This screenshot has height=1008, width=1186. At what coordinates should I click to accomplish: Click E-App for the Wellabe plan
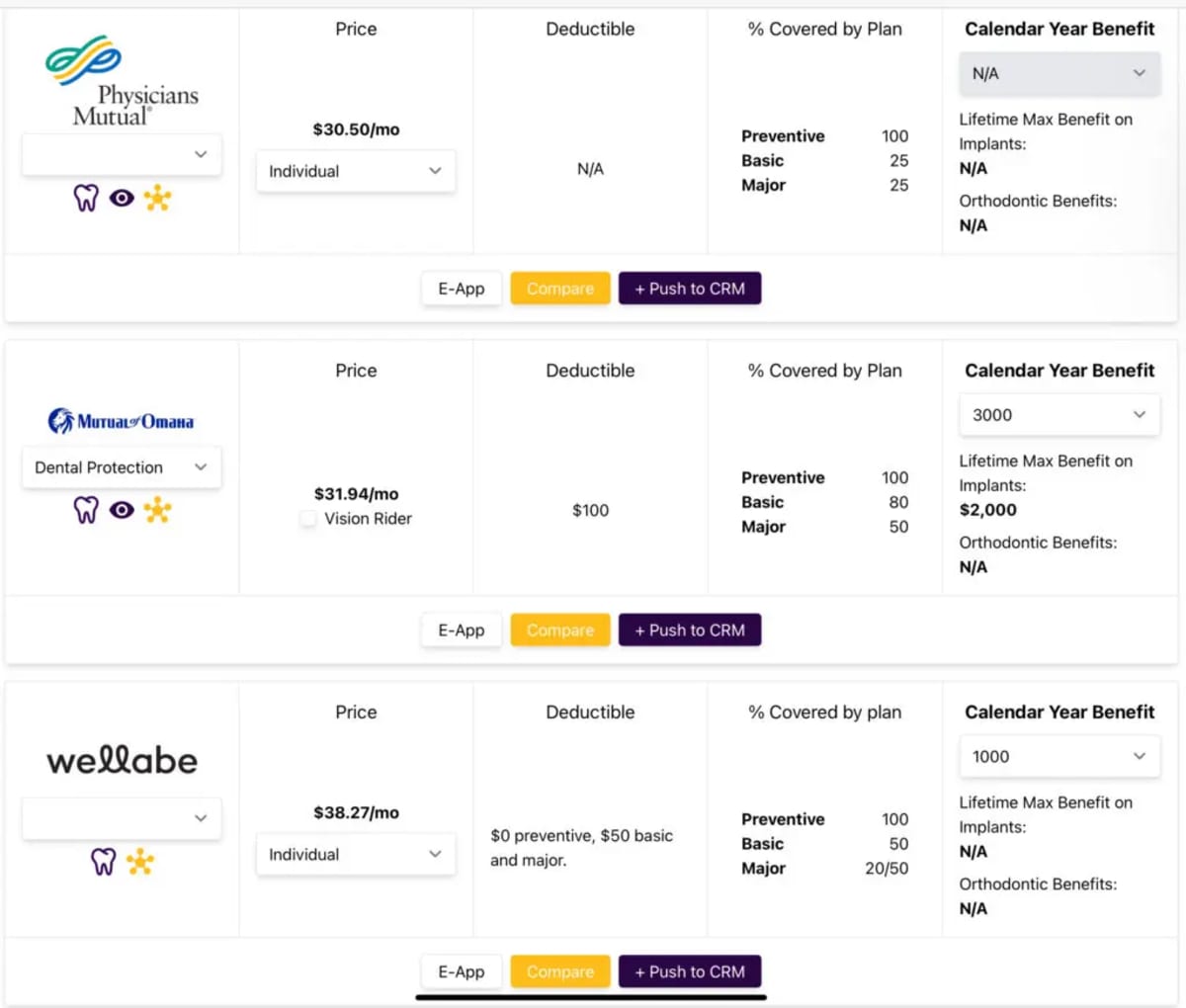coord(462,972)
